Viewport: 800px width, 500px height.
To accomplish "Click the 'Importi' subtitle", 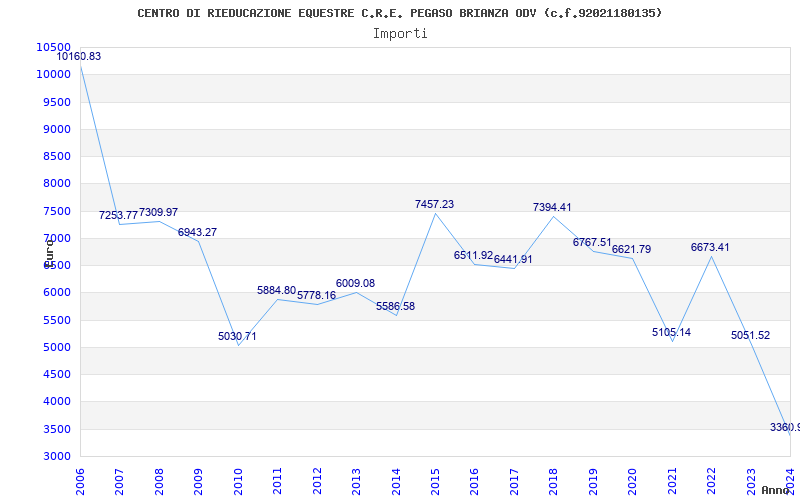I will pyautogui.click(x=400, y=34).
